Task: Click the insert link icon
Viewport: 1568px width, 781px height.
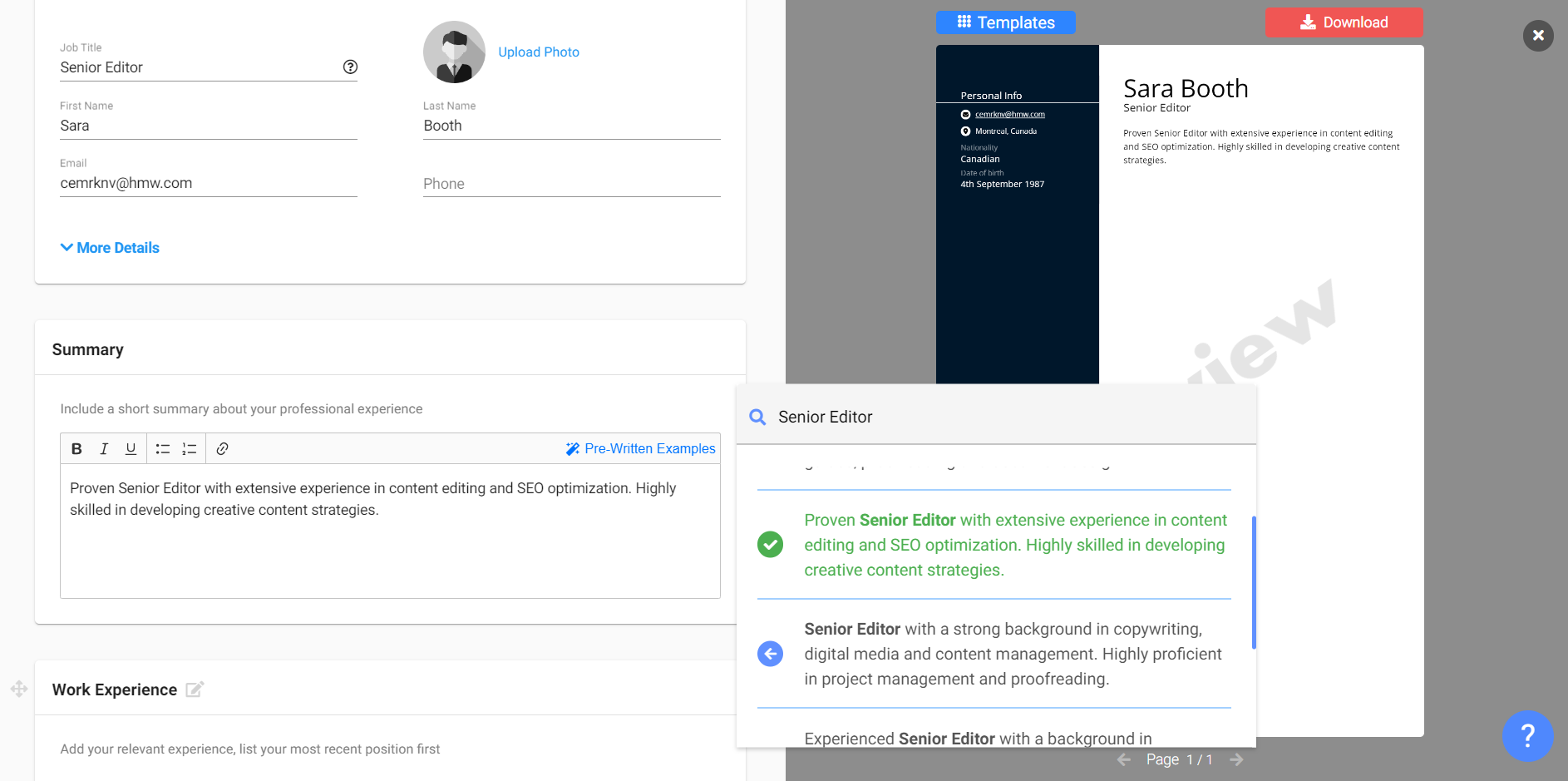Action: (222, 449)
